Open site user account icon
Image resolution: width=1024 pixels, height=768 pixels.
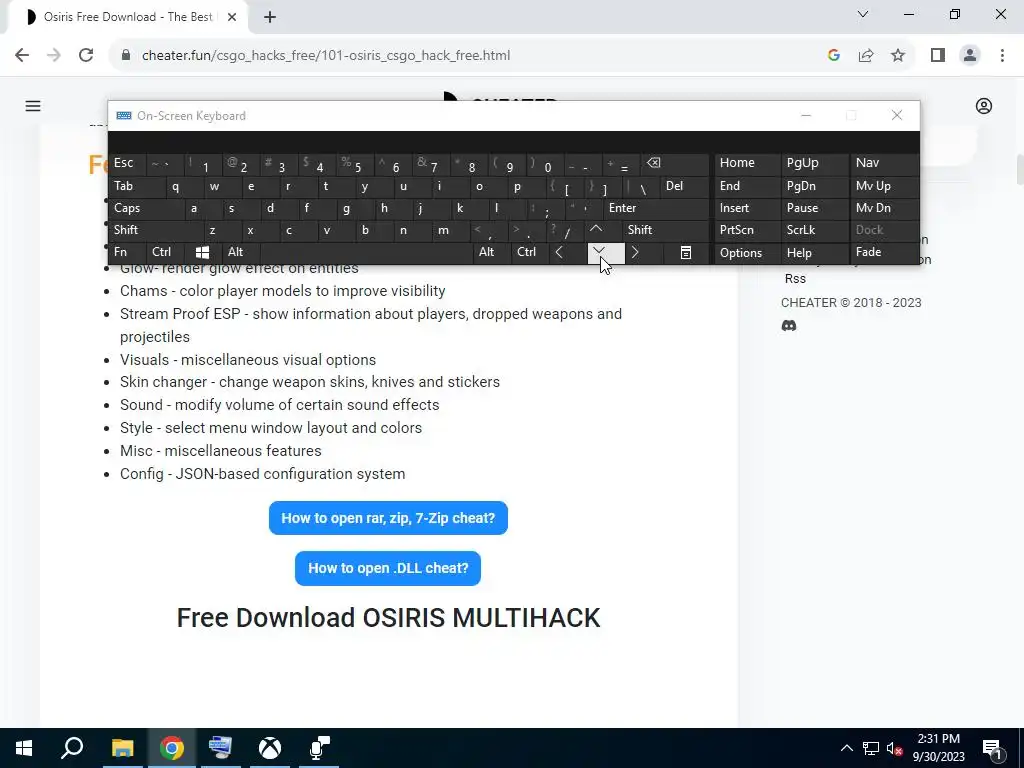(x=984, y=106)
